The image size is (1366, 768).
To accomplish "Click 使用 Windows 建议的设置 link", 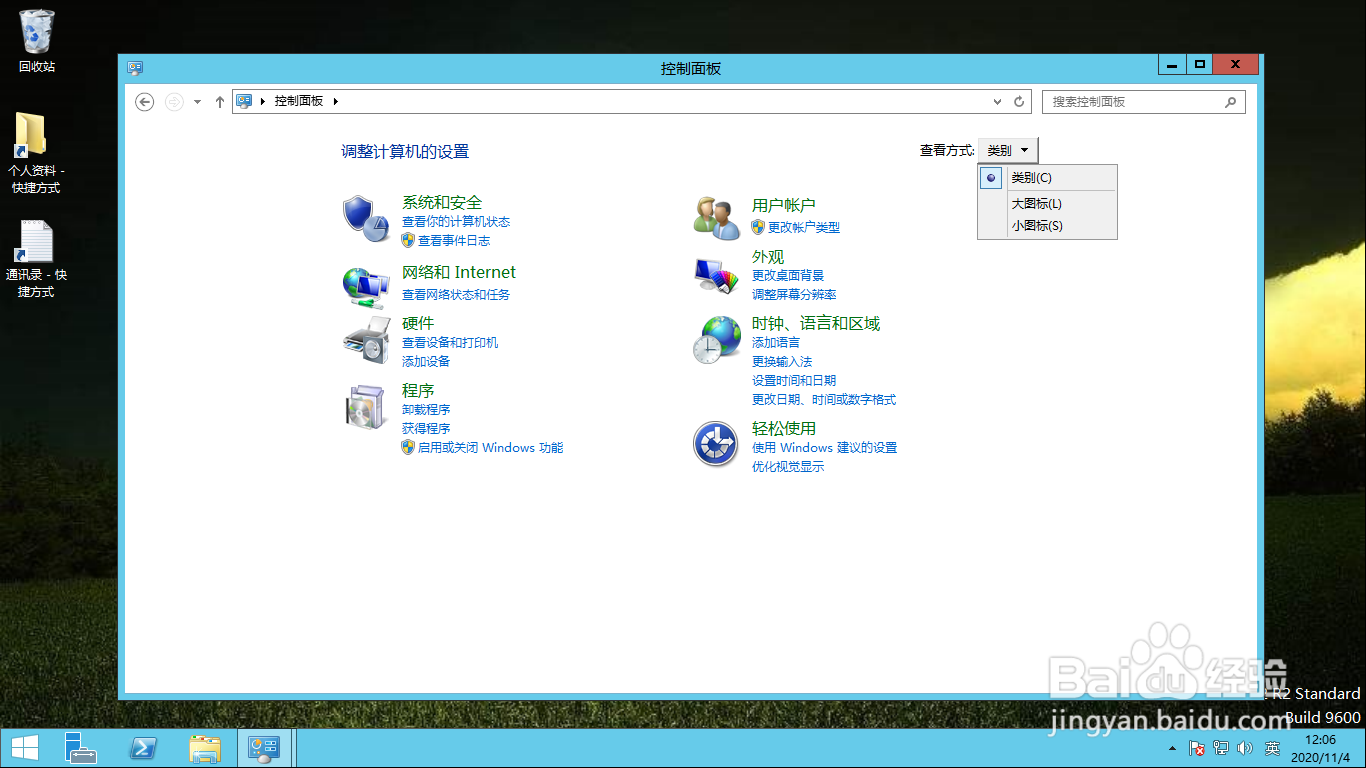I will pyautogui.click(x=825, y=448).
